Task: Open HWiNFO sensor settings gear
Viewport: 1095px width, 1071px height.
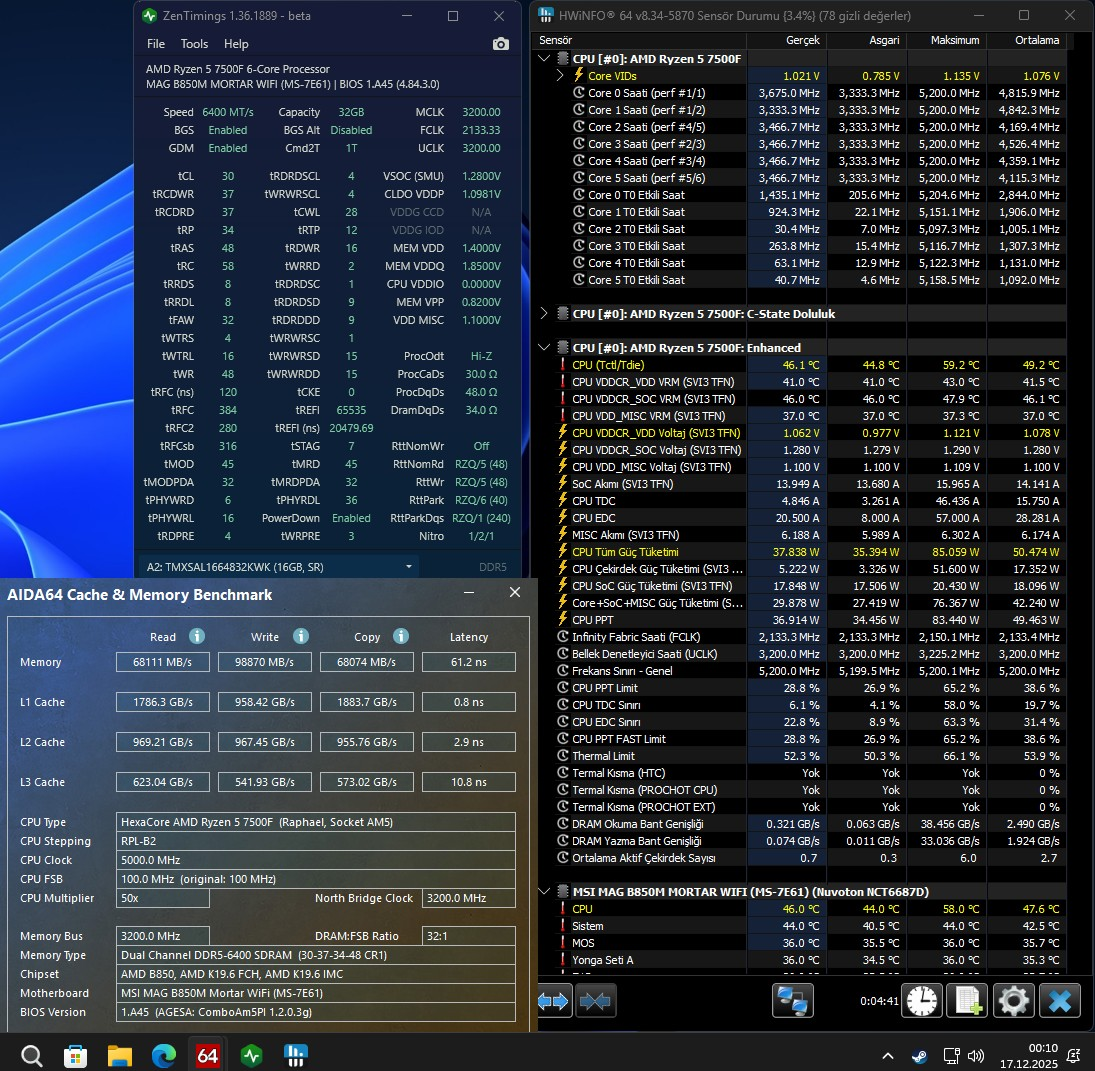Action: coord(1013,1001)
